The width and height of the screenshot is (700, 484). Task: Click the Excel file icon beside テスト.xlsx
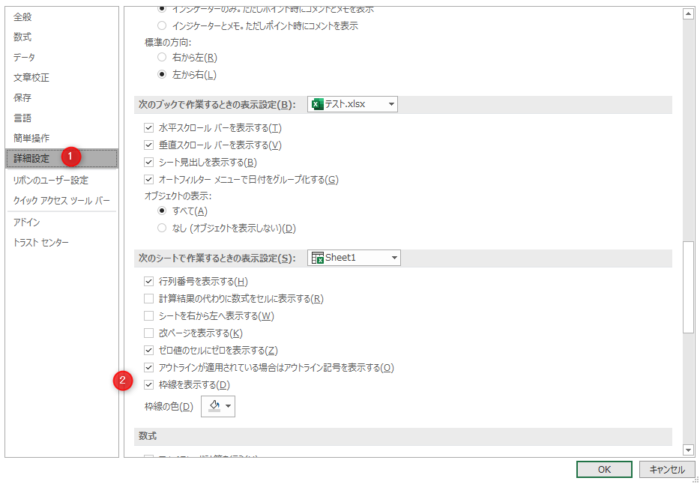(x=319, y=104)
